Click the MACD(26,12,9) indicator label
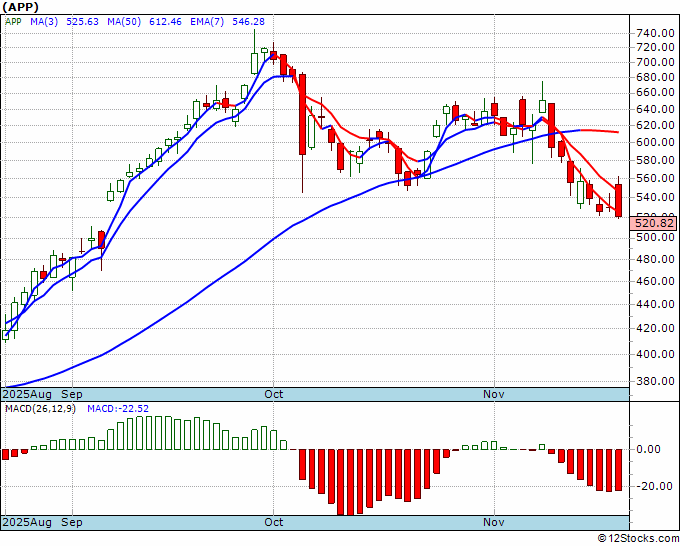 pyautogui.click(x=40, y=409)
